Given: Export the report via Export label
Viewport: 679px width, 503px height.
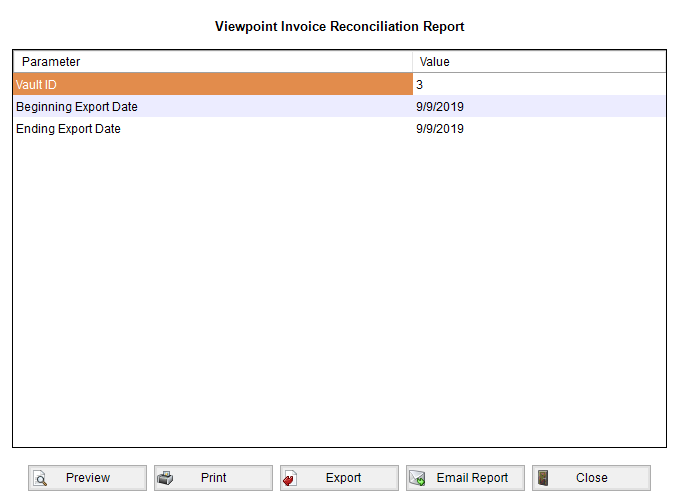Looking at the screenshot, I should point(343,478).
